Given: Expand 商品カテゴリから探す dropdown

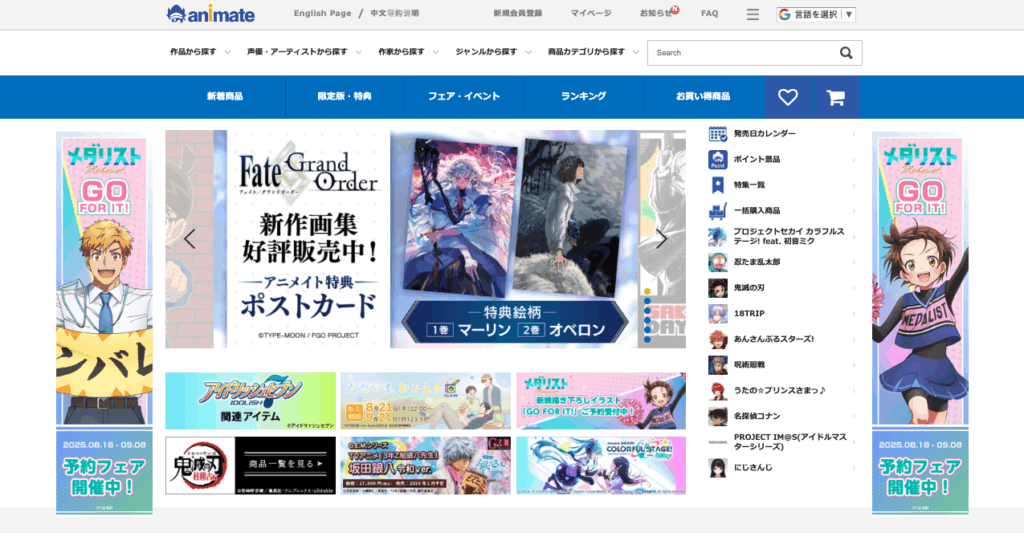Looking at the screenshot, I should pos(593,52).
